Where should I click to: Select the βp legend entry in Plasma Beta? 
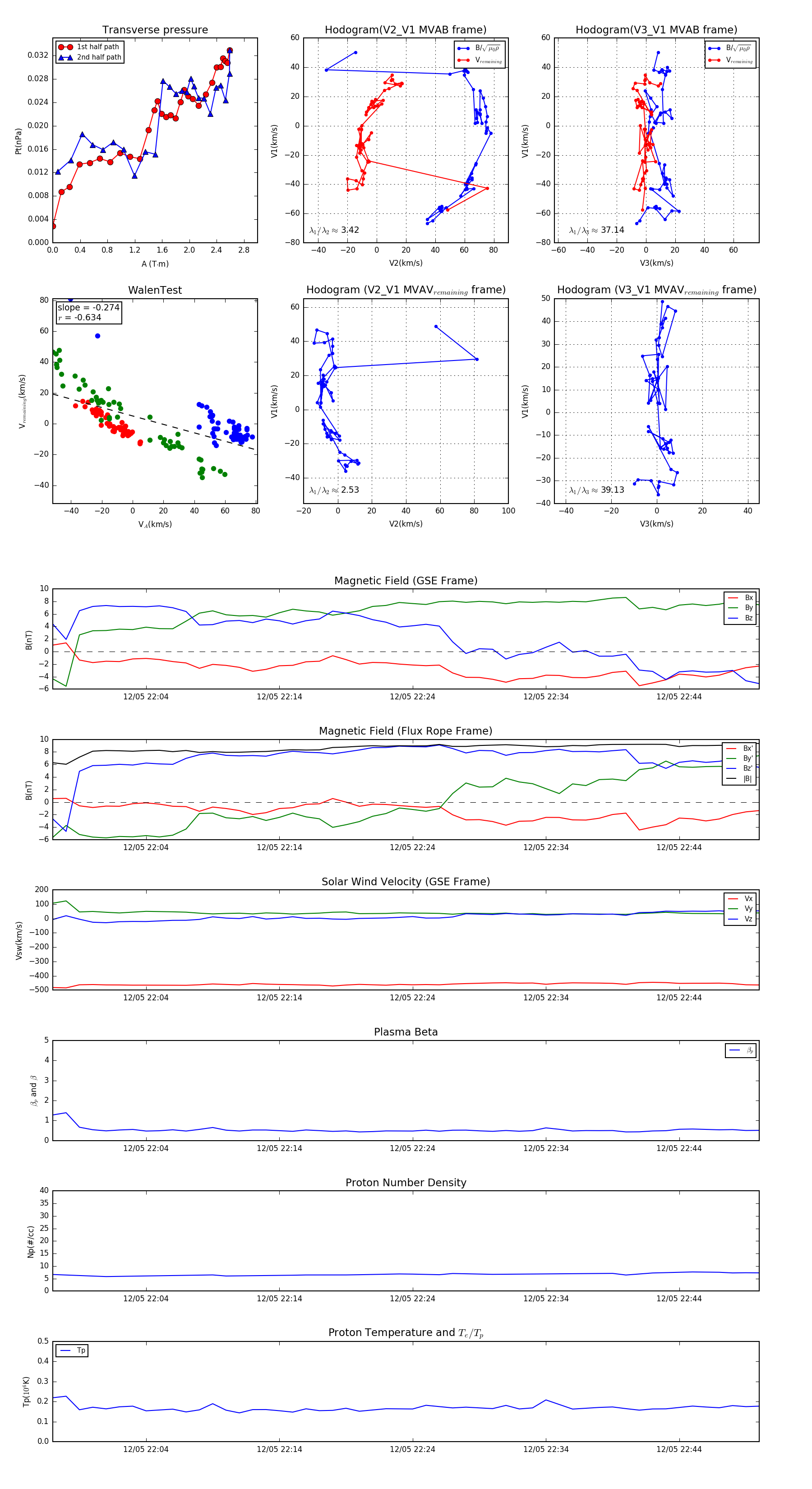click(742, 1050)
